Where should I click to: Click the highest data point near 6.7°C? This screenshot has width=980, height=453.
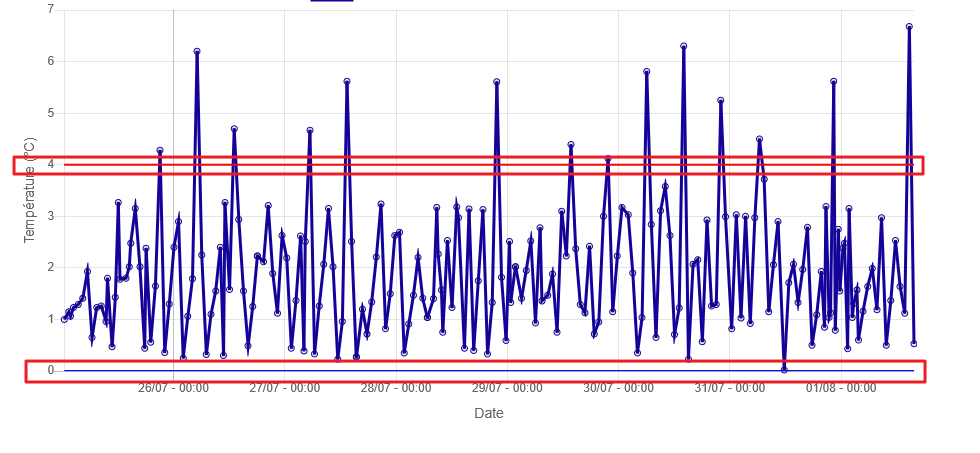tap(909, 27)
